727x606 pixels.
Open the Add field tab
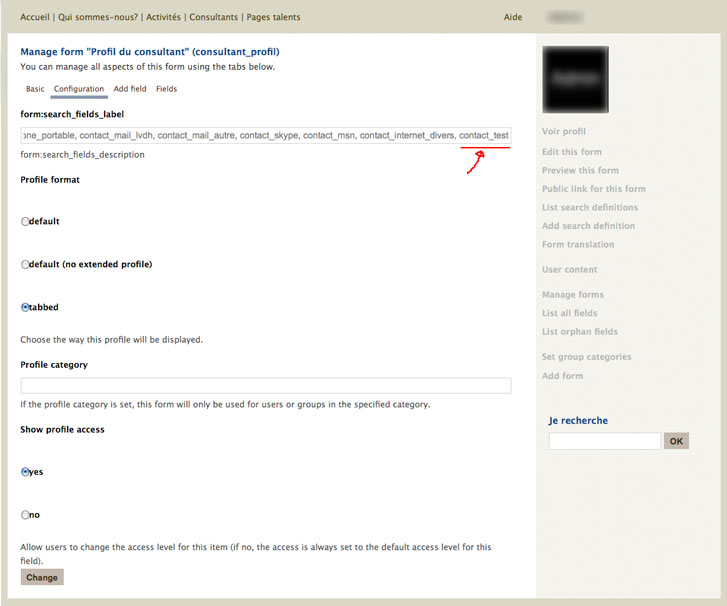pyautogui.click(x=130, y=89)
